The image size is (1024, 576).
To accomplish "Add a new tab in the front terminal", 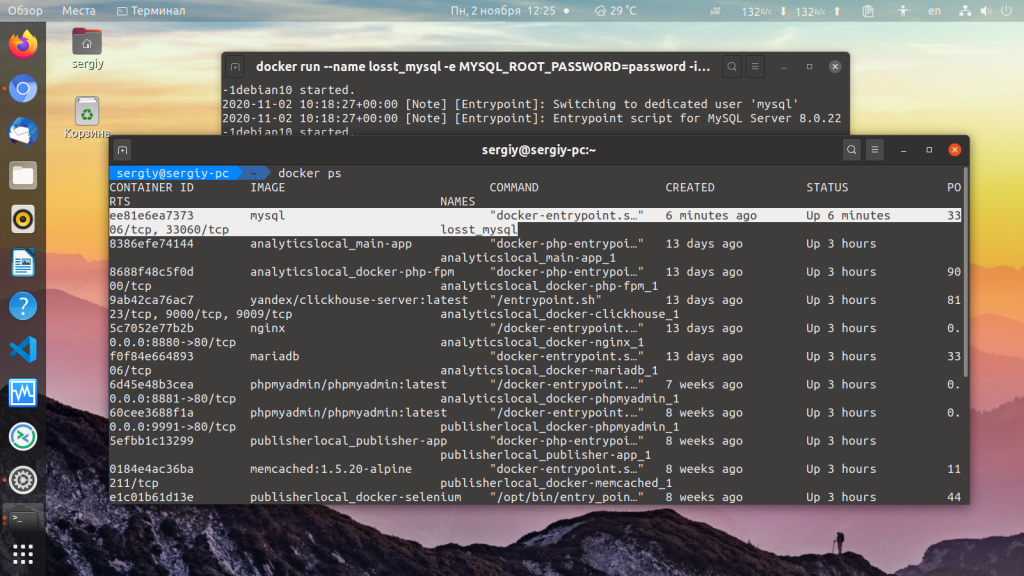I will pyautogui.click(x=123, y=150).
